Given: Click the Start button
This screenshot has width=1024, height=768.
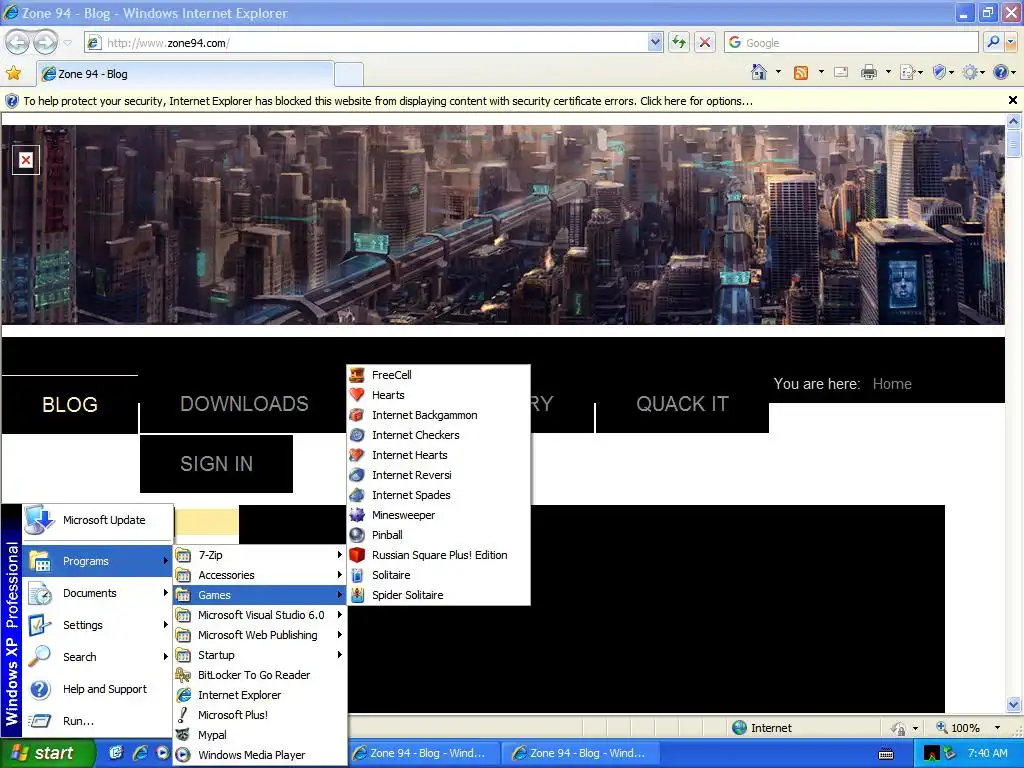Looking at the screenshot, I should coord(47,754).
